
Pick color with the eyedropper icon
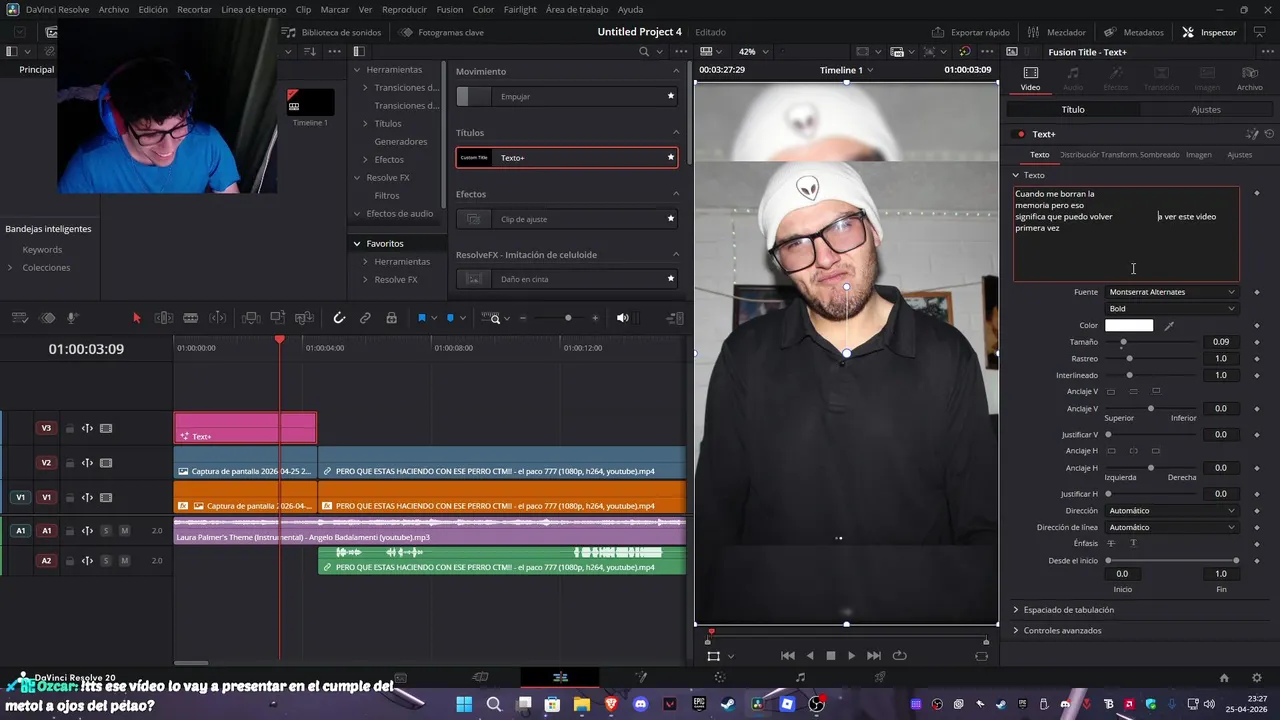[x=1169, y=325]
